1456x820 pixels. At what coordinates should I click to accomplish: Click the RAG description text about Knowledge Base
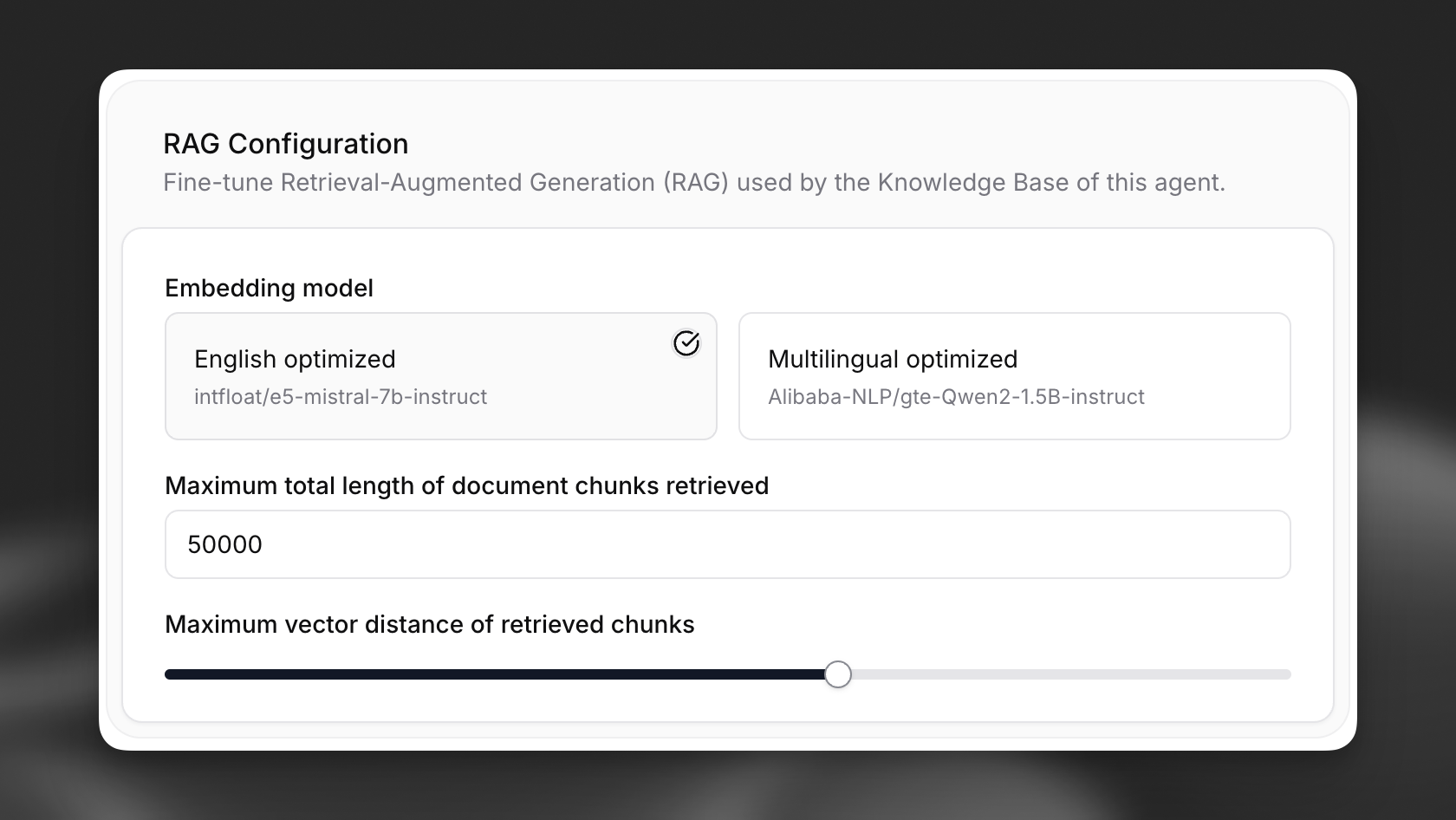pyautogui.click(x=693, y=182)
